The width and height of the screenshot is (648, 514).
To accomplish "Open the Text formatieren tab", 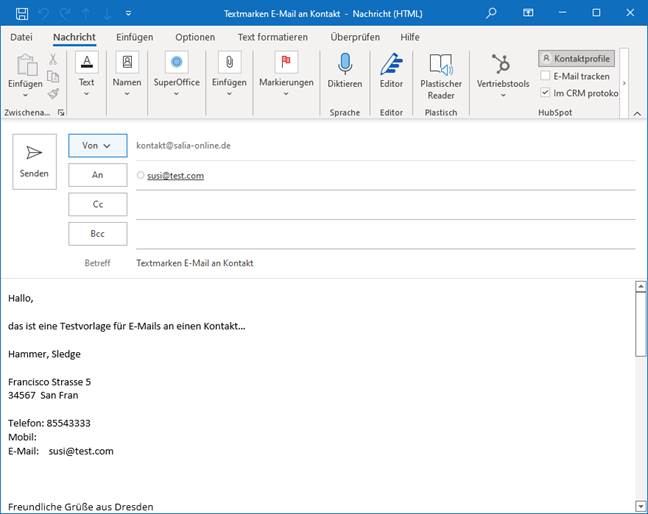I will coord(272,37).
